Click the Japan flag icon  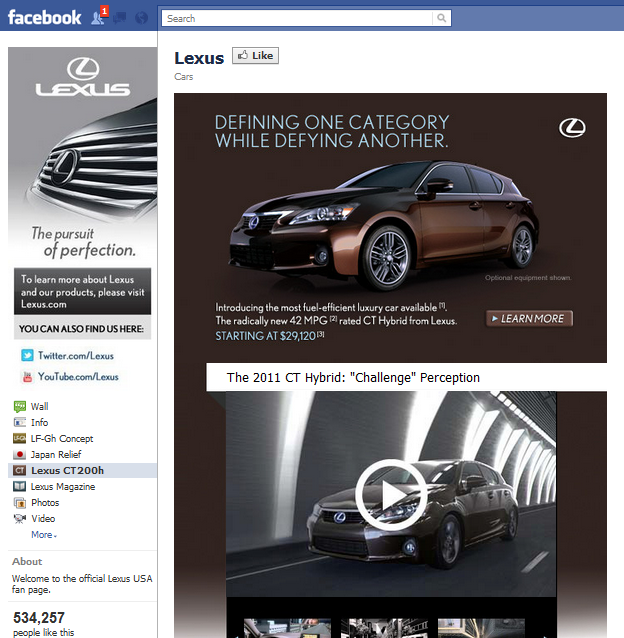tap(20, 454)
